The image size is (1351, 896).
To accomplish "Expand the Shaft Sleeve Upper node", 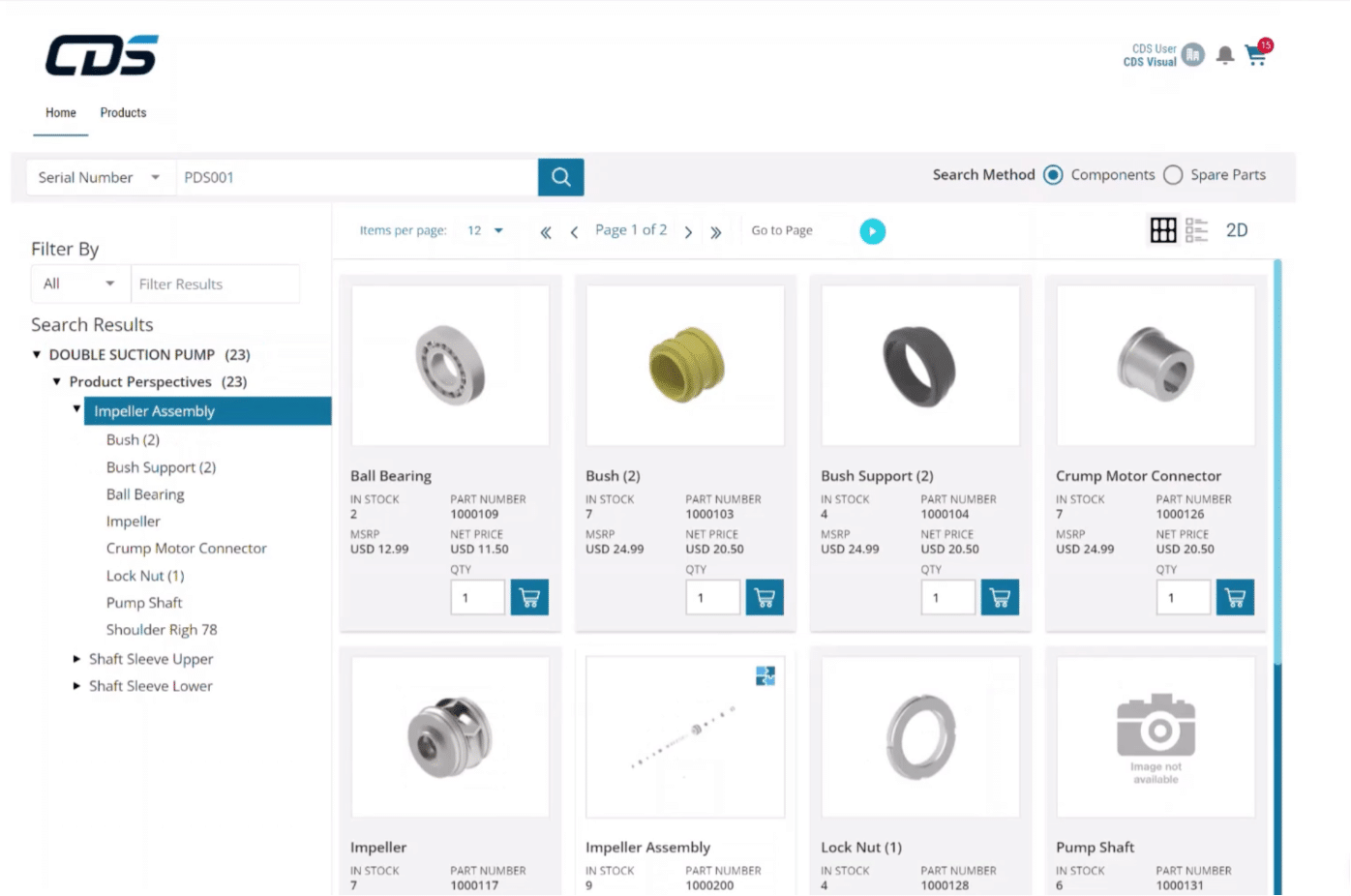I will pos(77,659).
